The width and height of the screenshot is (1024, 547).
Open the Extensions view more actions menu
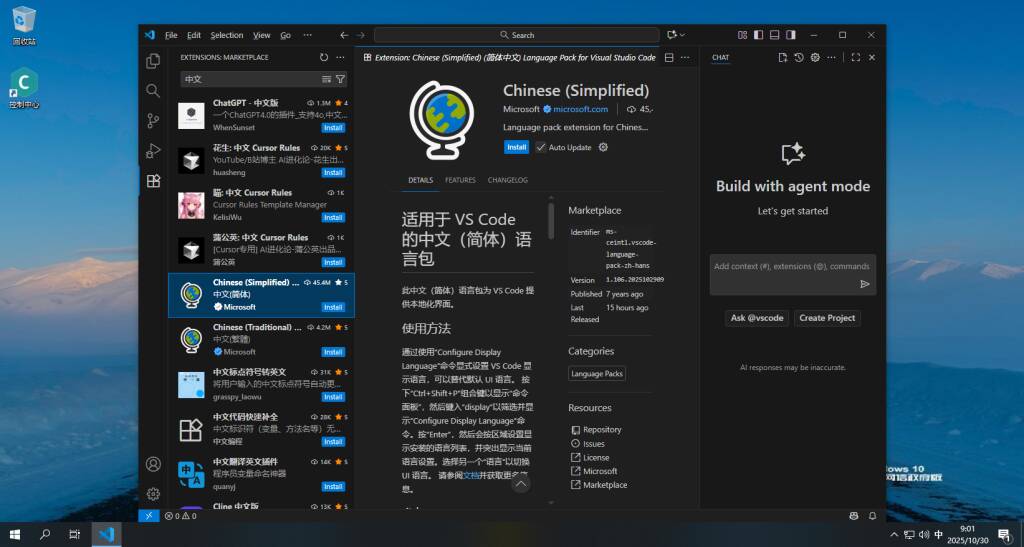[x=340, y=58]
